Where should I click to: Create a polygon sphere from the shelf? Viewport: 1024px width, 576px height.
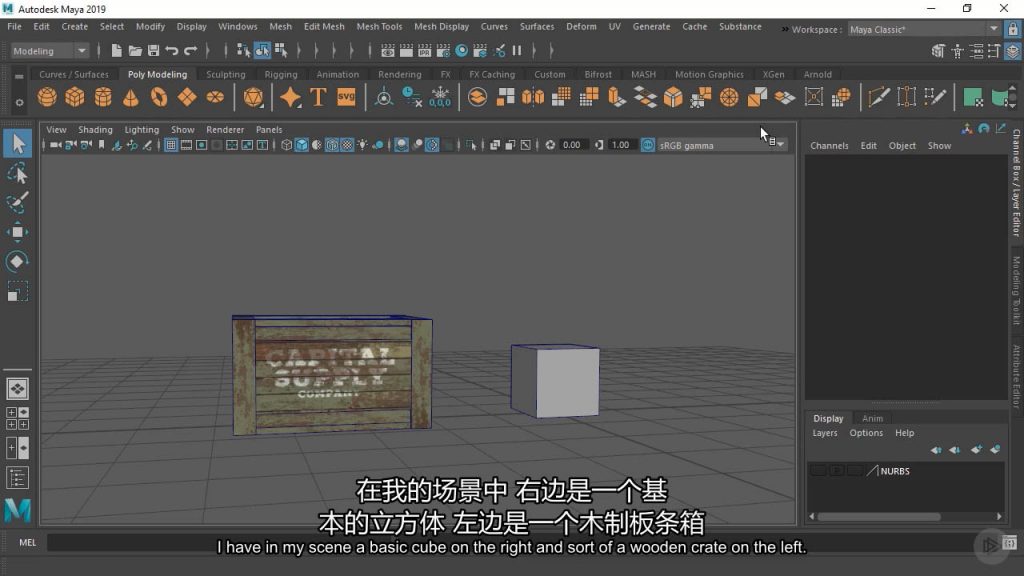[46, 97]
